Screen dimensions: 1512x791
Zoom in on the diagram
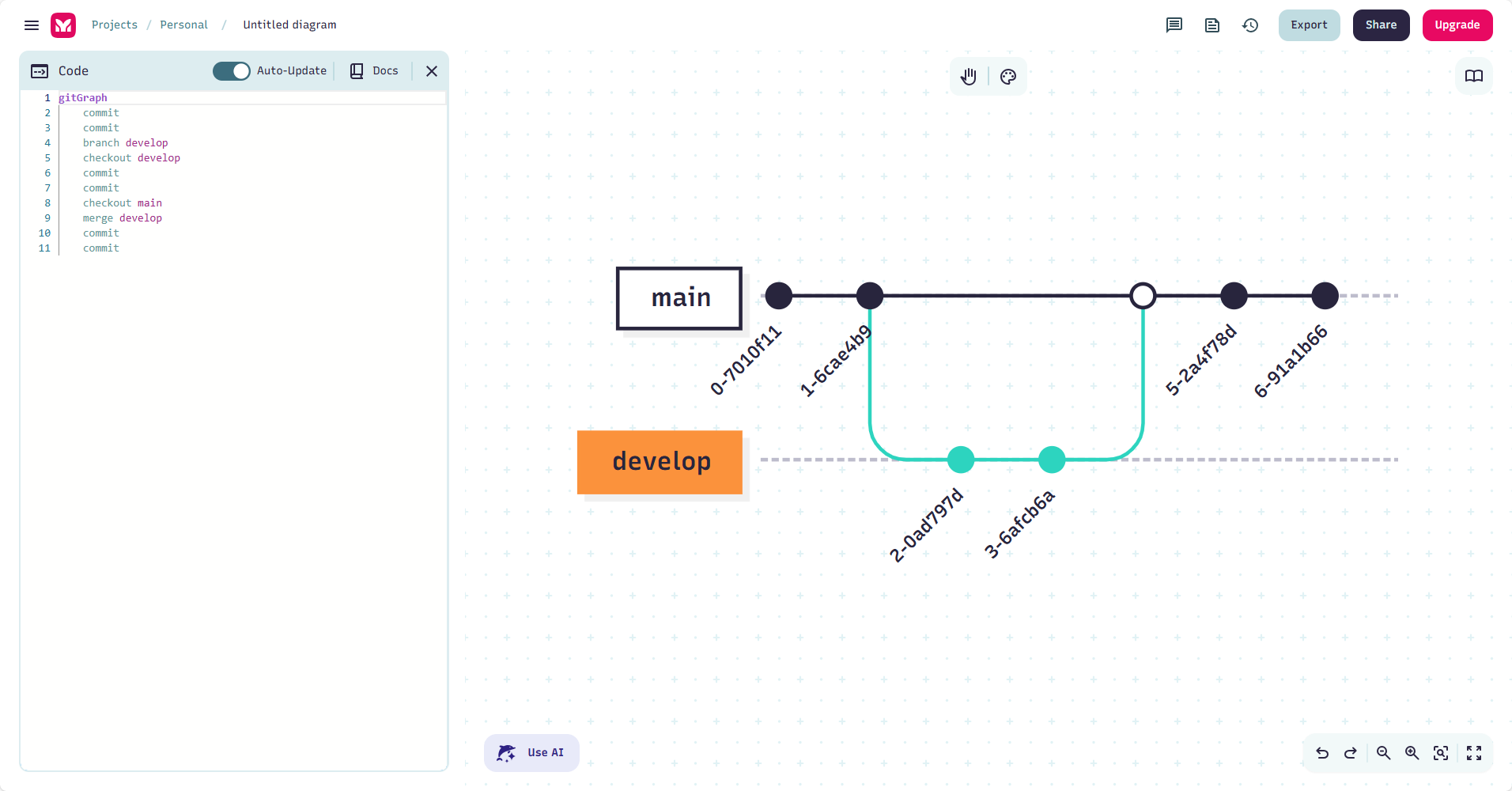[1412, 753]
